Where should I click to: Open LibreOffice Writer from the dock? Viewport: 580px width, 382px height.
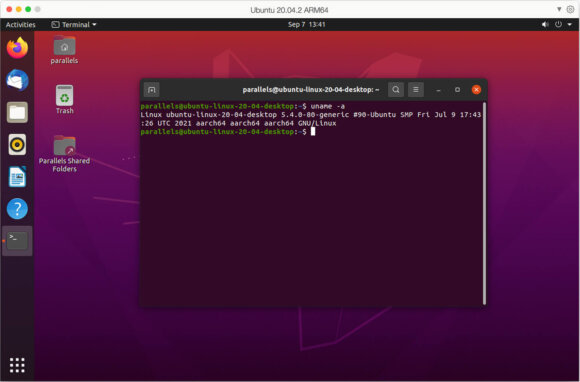(17, 177)
